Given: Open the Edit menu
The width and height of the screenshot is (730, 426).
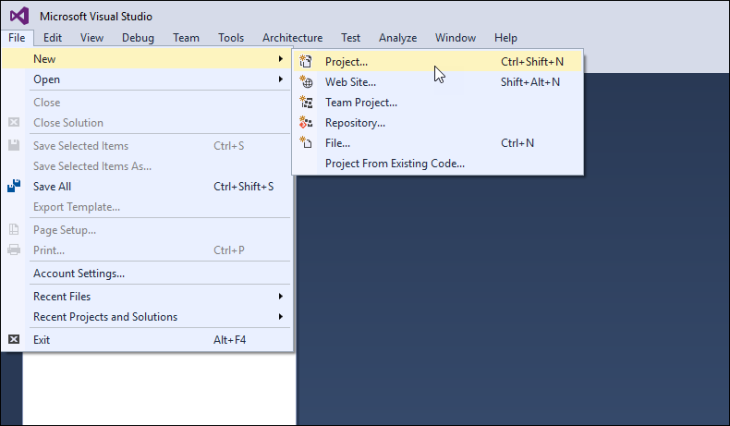Looking at the screenshot, I should 52,38.
